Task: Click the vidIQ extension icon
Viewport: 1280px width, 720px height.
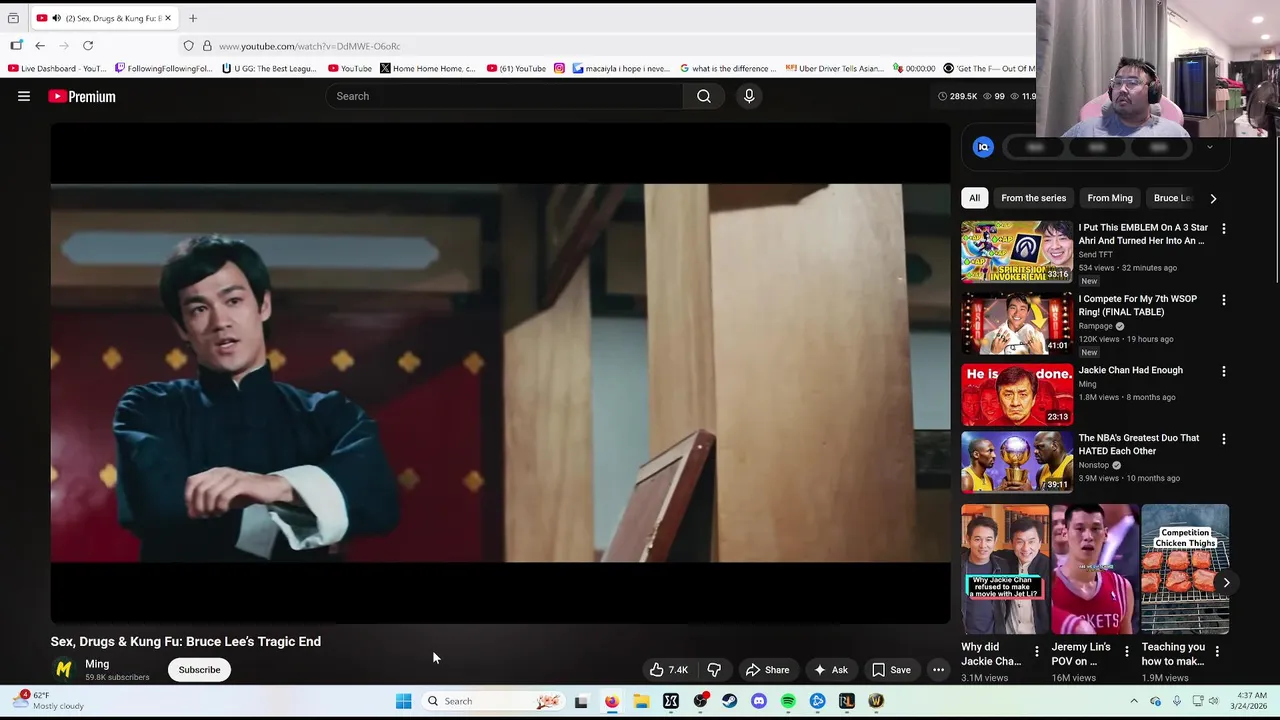Action: click(983, 147)
